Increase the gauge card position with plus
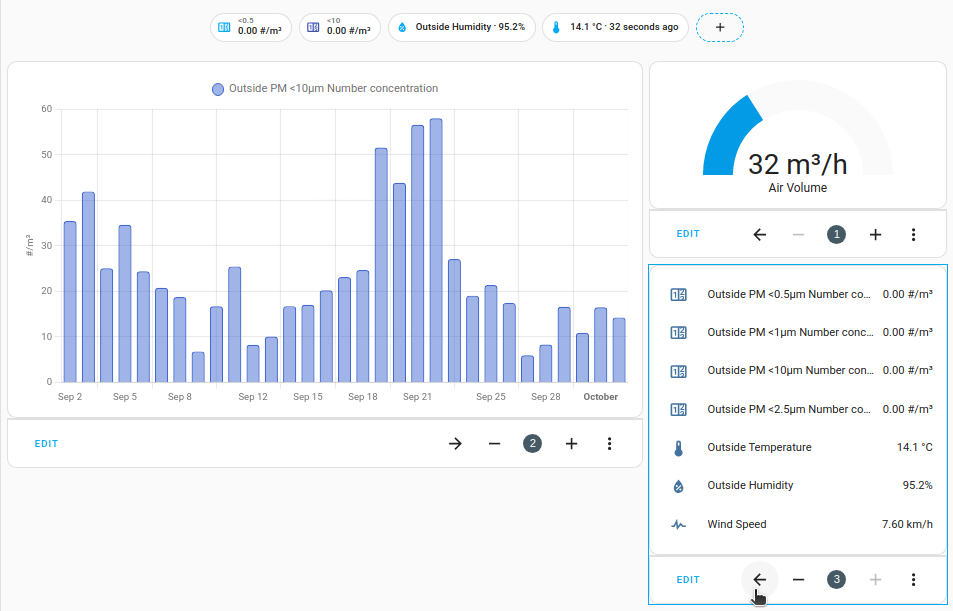 coord(875,234)
